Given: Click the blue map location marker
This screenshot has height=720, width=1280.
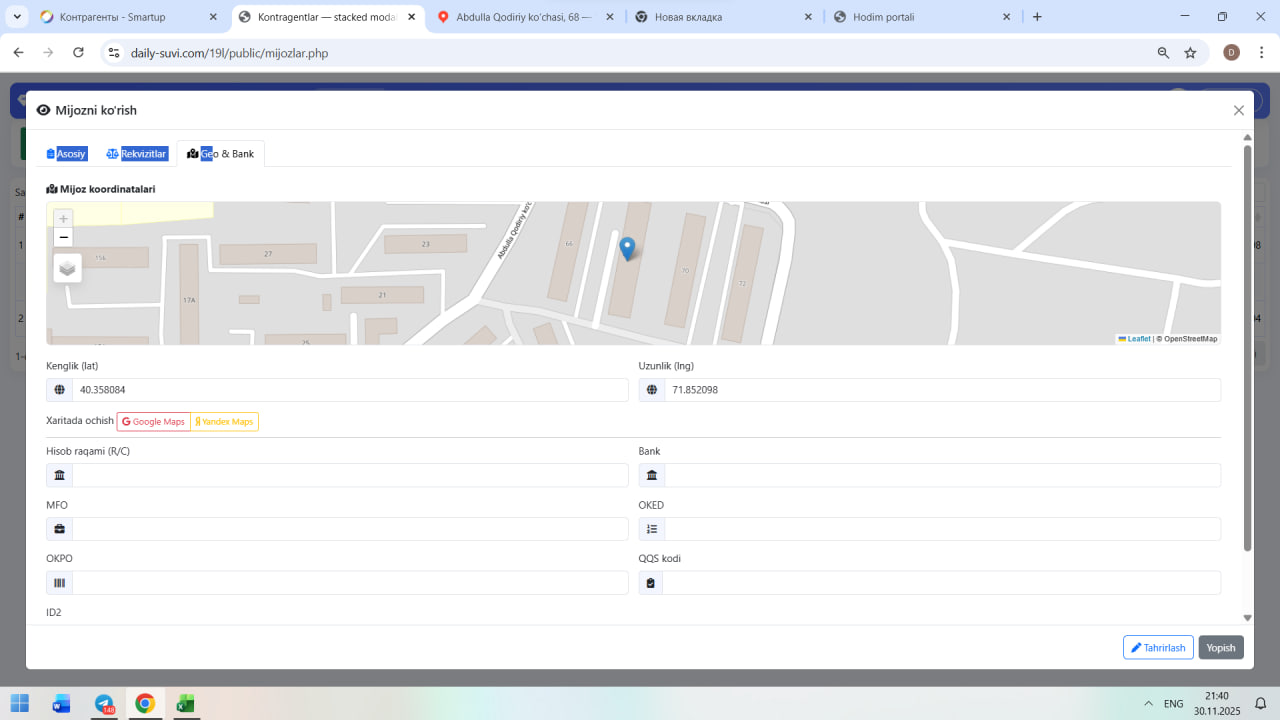Looking at the screenshot, I should (x=627, y=248).
